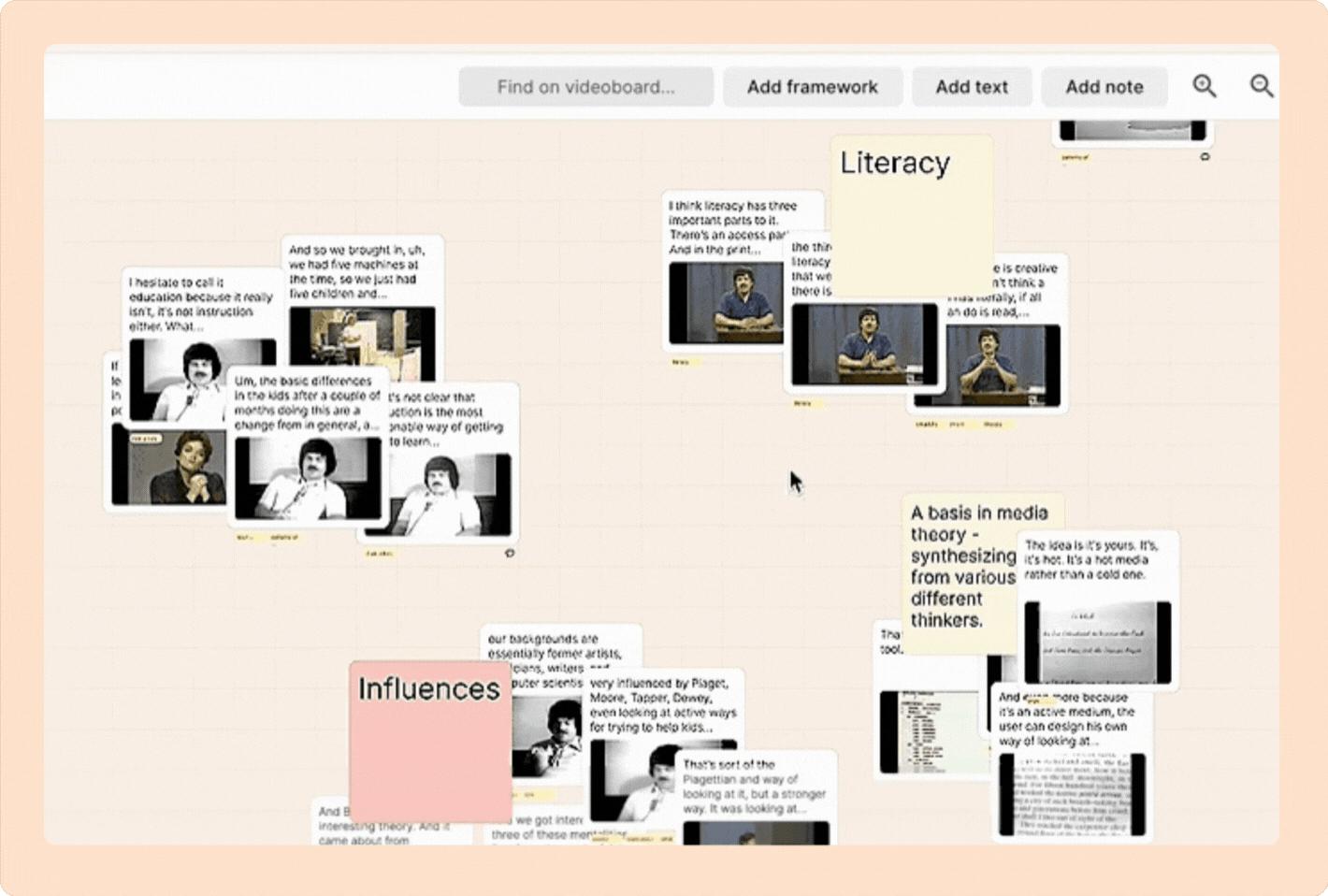This screenshot has height=896, width=1328.
Task: Open the video thumbnail in the 'I think literacy has three' card
Action: pos(726,303)
